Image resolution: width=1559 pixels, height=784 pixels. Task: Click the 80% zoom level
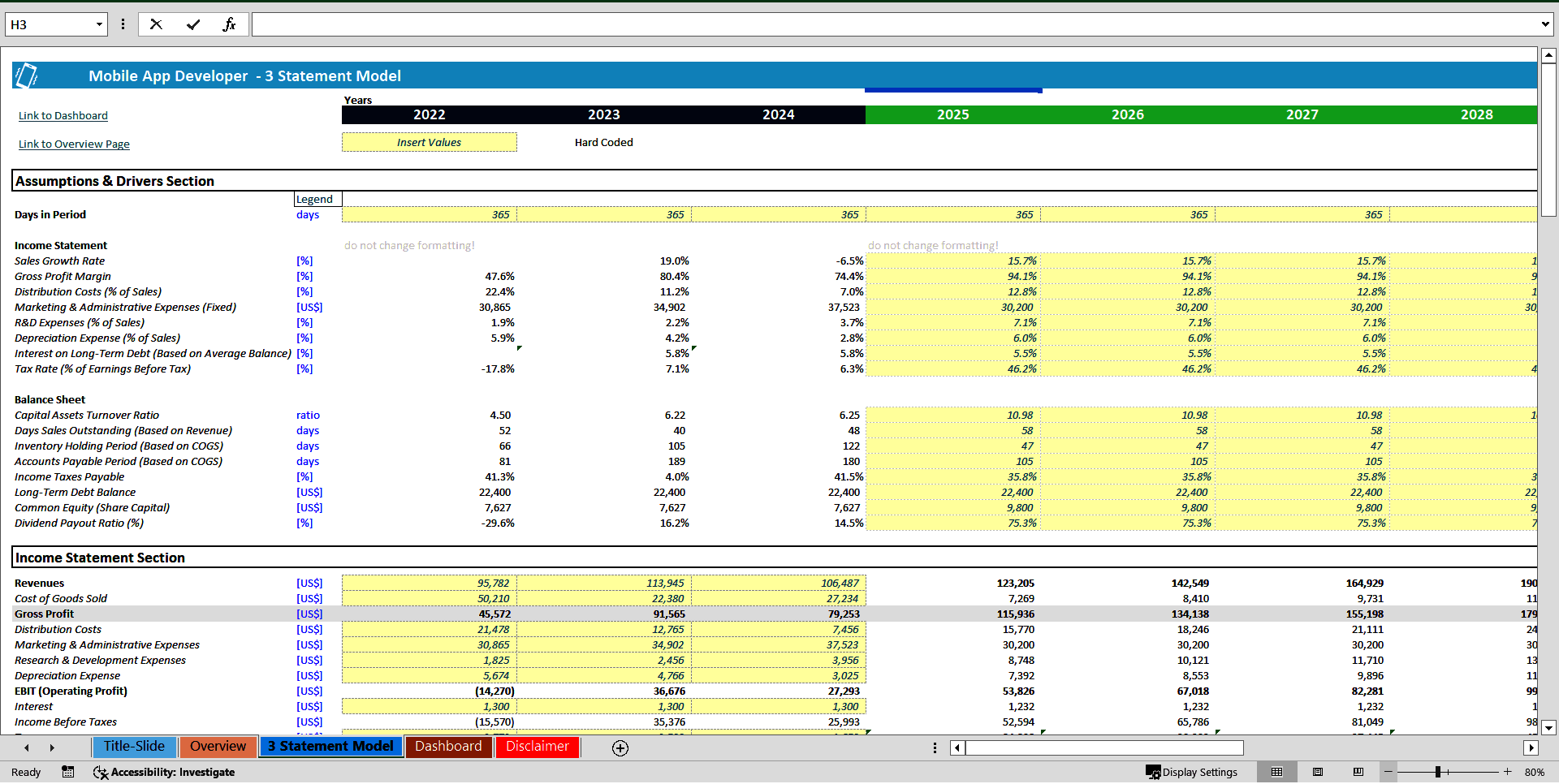1535,772
